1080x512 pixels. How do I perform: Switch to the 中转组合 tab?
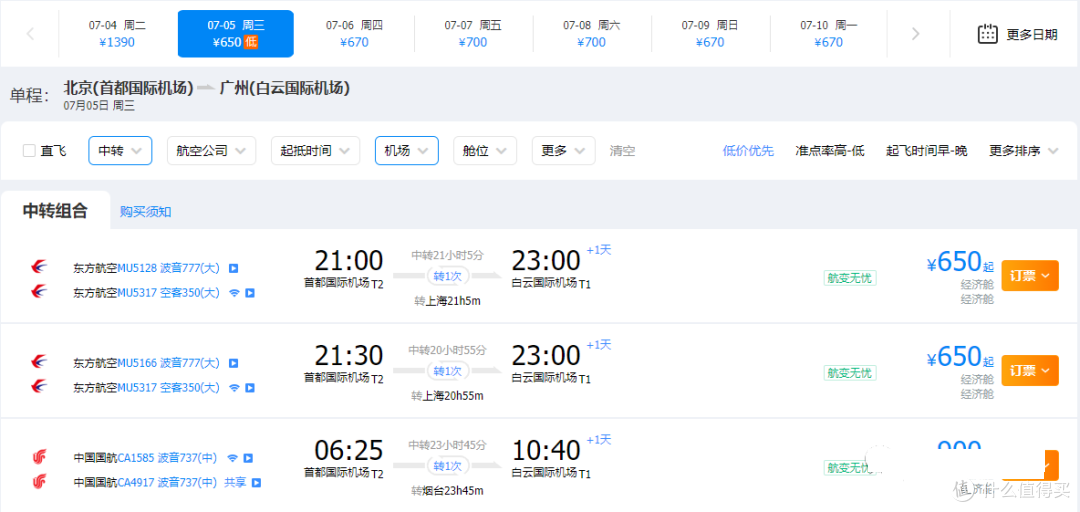tap(55, 211)
